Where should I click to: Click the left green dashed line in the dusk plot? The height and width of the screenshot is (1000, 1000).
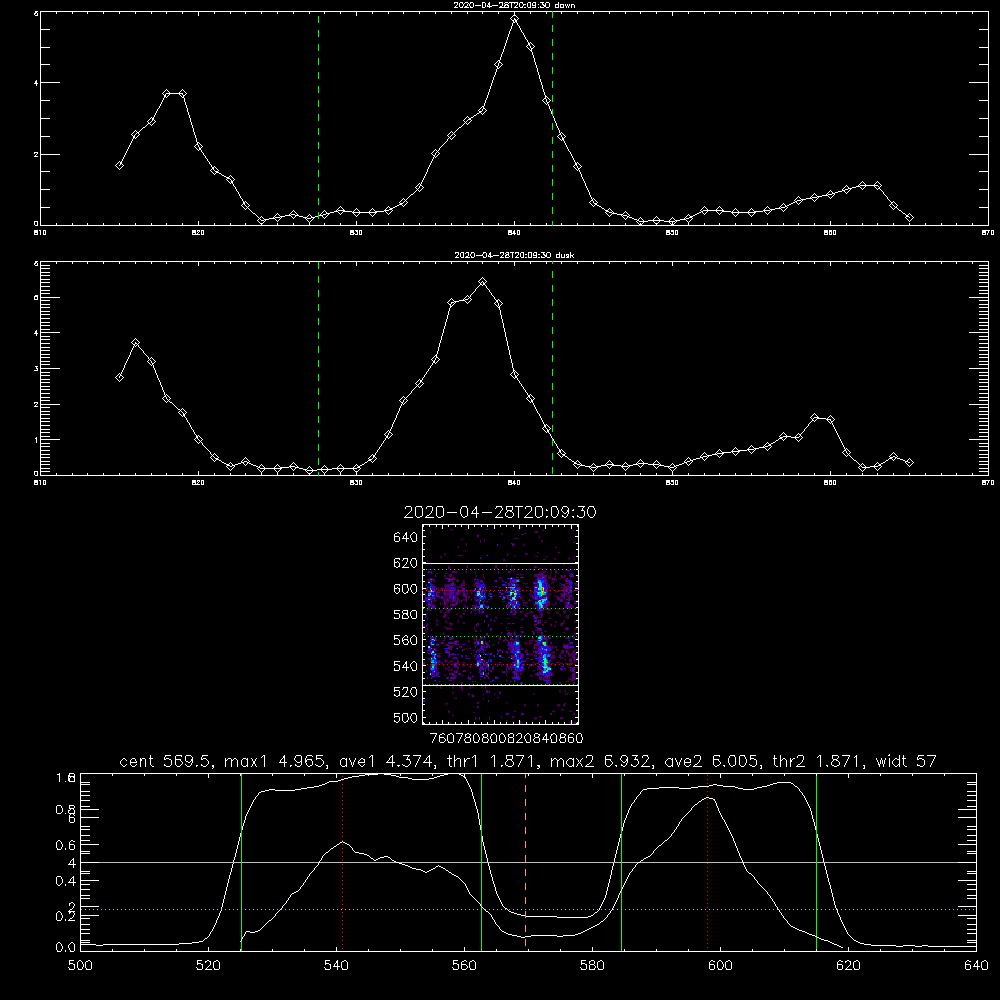click(318, 368)
